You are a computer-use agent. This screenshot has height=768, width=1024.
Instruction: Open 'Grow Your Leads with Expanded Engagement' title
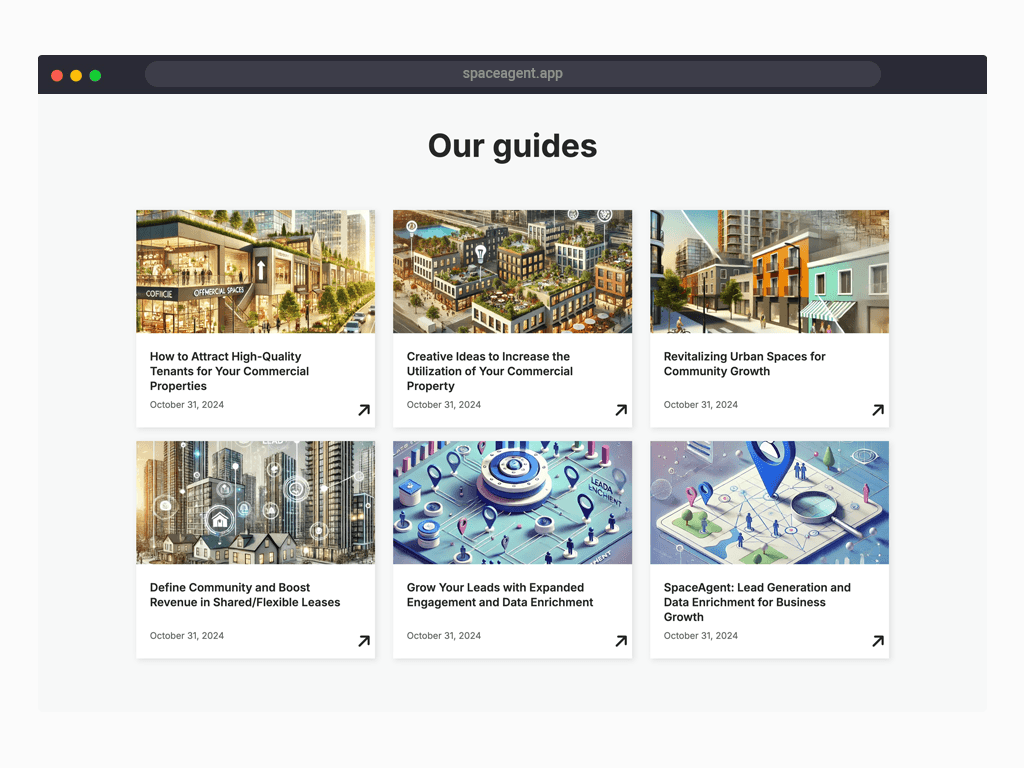click(x=500, y=595)
